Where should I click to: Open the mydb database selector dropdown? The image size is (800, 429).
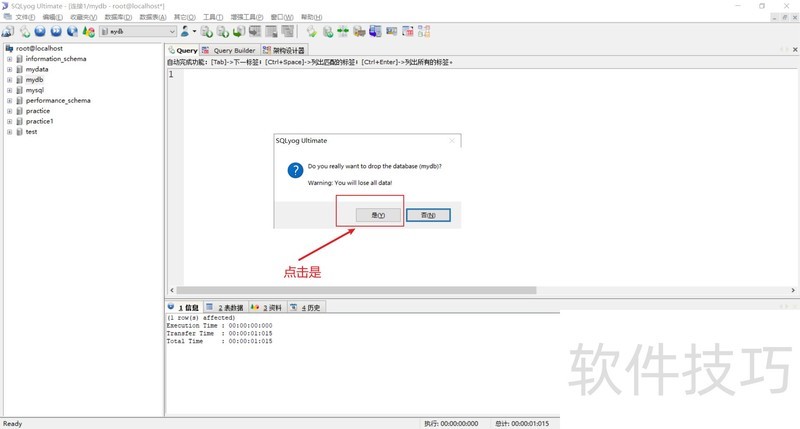coord(138,32)
